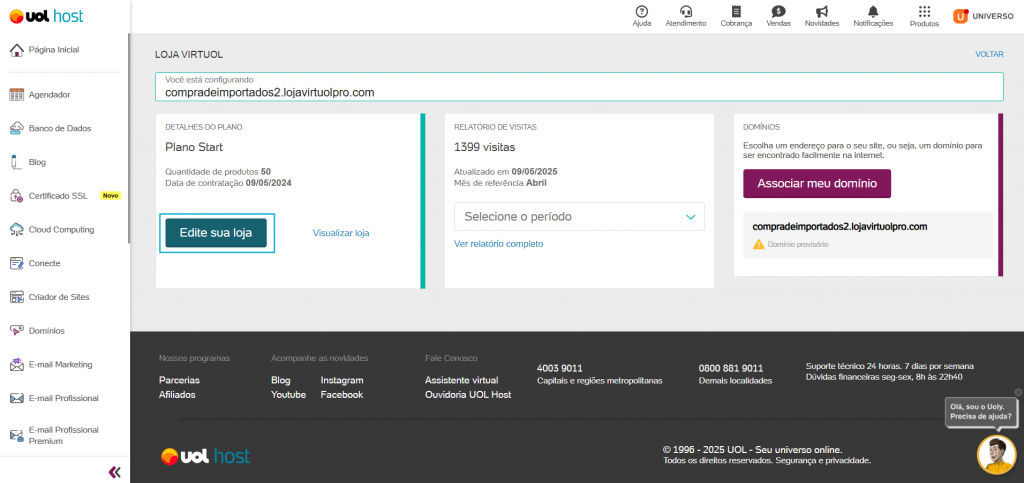The image size is (1024, 483).
Task: Click the Novo badge beside Certificado SSL
Action: click(110, 196)
